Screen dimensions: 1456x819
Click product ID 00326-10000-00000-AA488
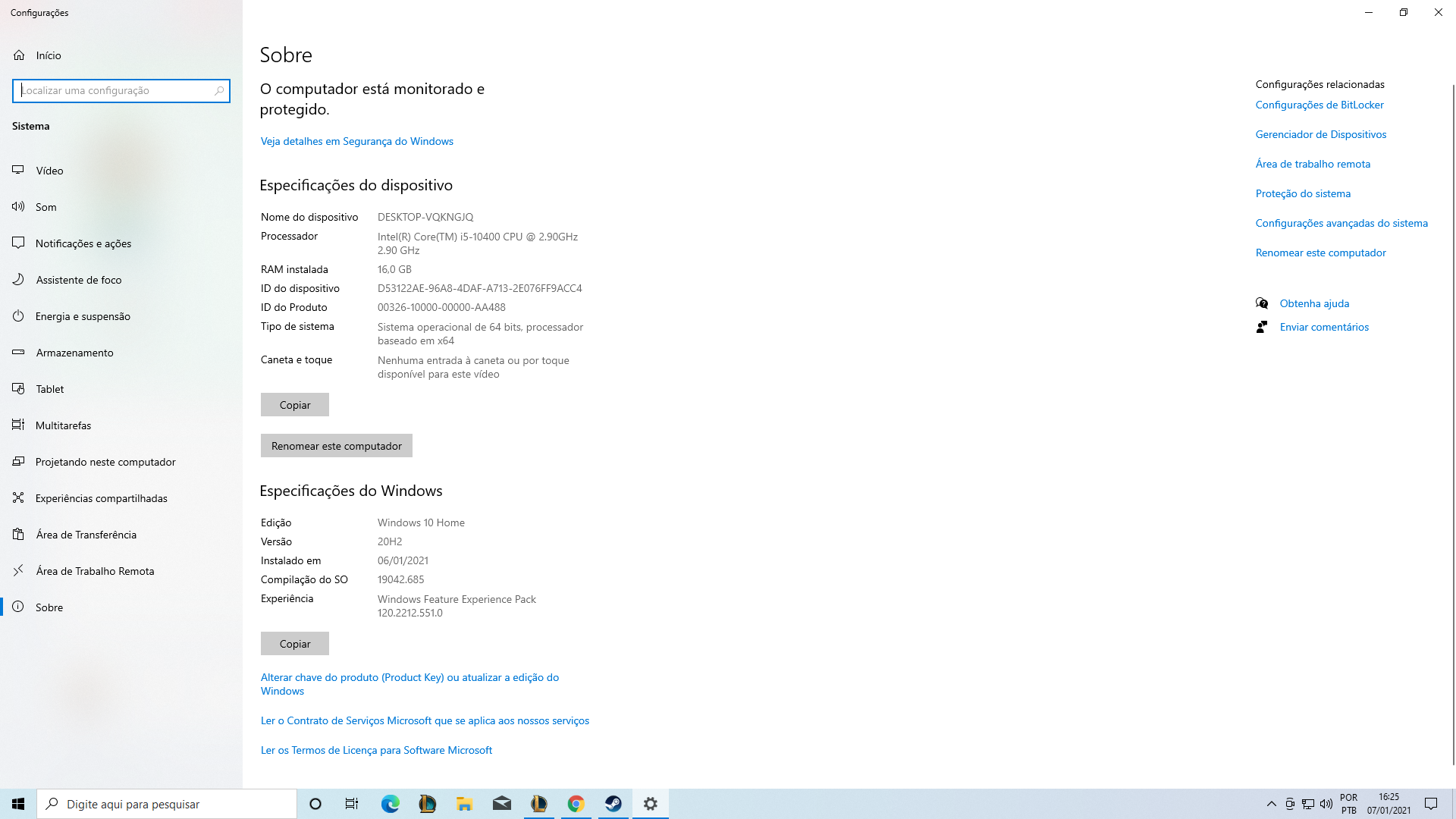[441, 308]
